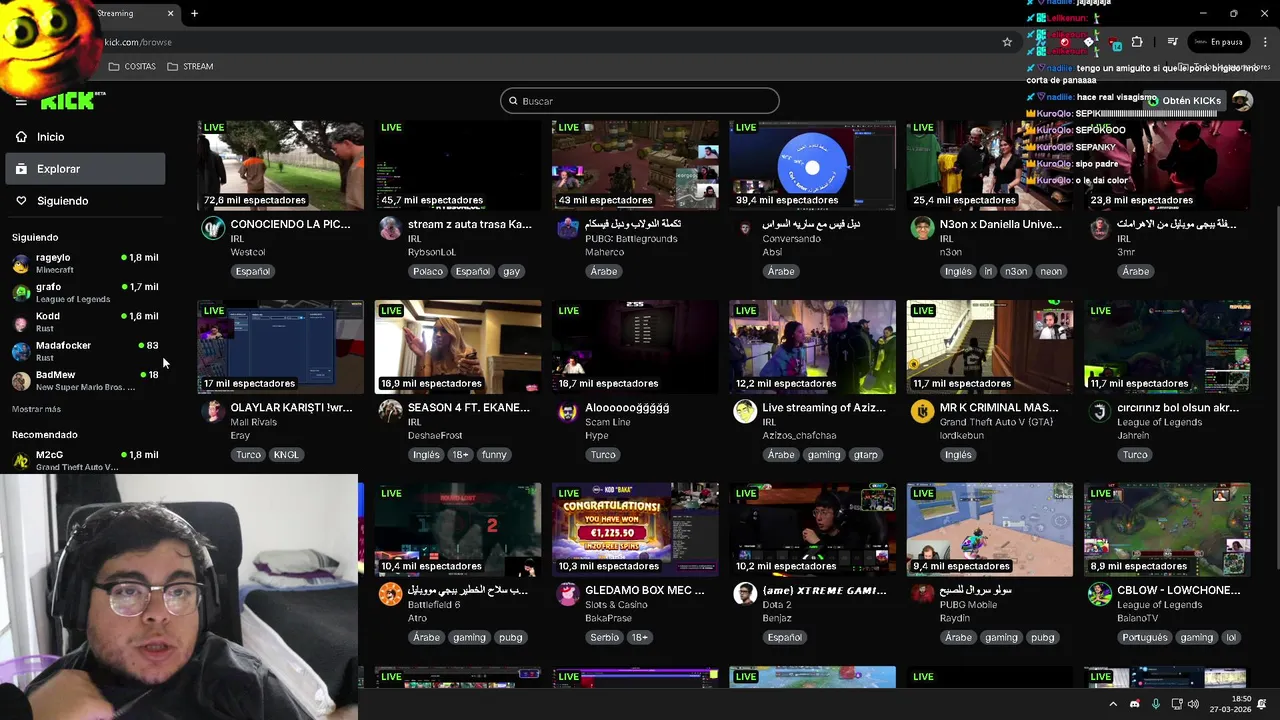Open N3on x Daniella stream thumbnail
The height and width of the screenshot is (720, 1280).
tap(990, 165)
